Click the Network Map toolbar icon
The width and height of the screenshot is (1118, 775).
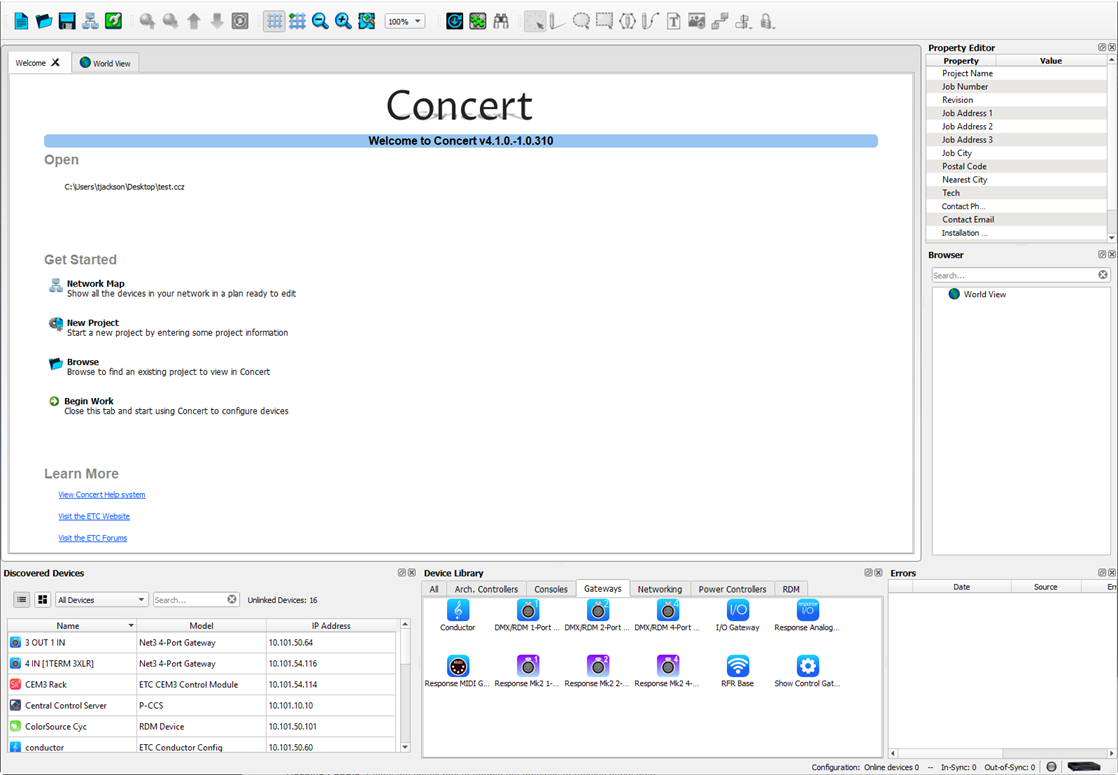90,21
